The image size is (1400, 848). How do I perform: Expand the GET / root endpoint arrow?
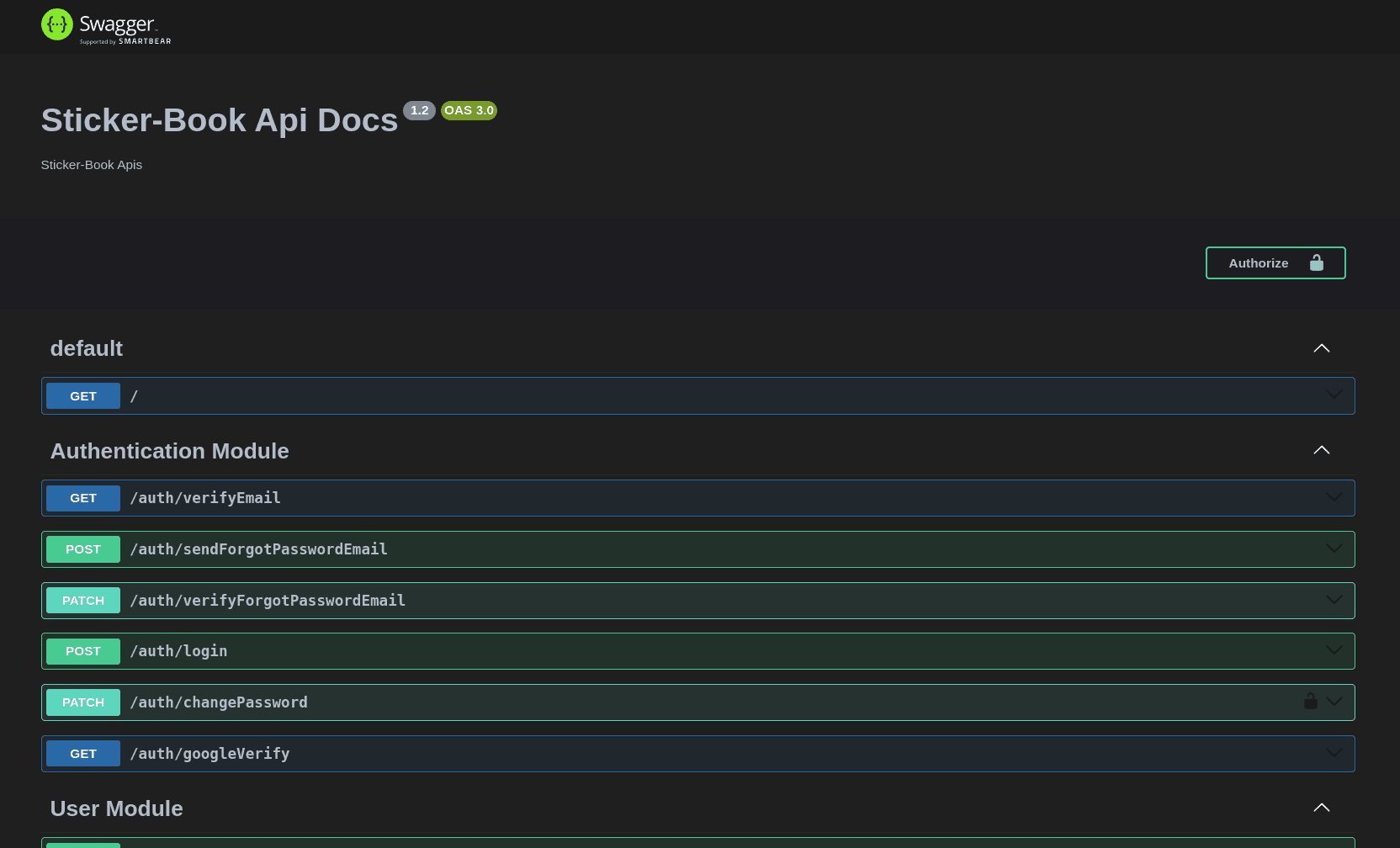(1334, 395)
